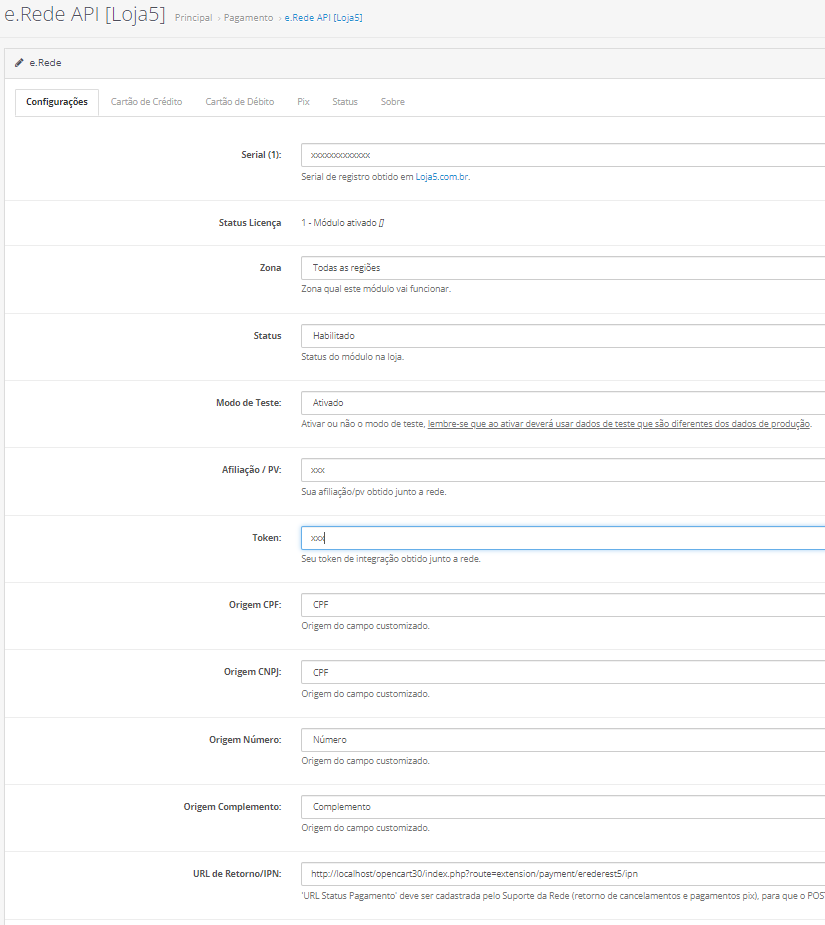Switch to the Cartão de Crédito tab

pos(146,102)
